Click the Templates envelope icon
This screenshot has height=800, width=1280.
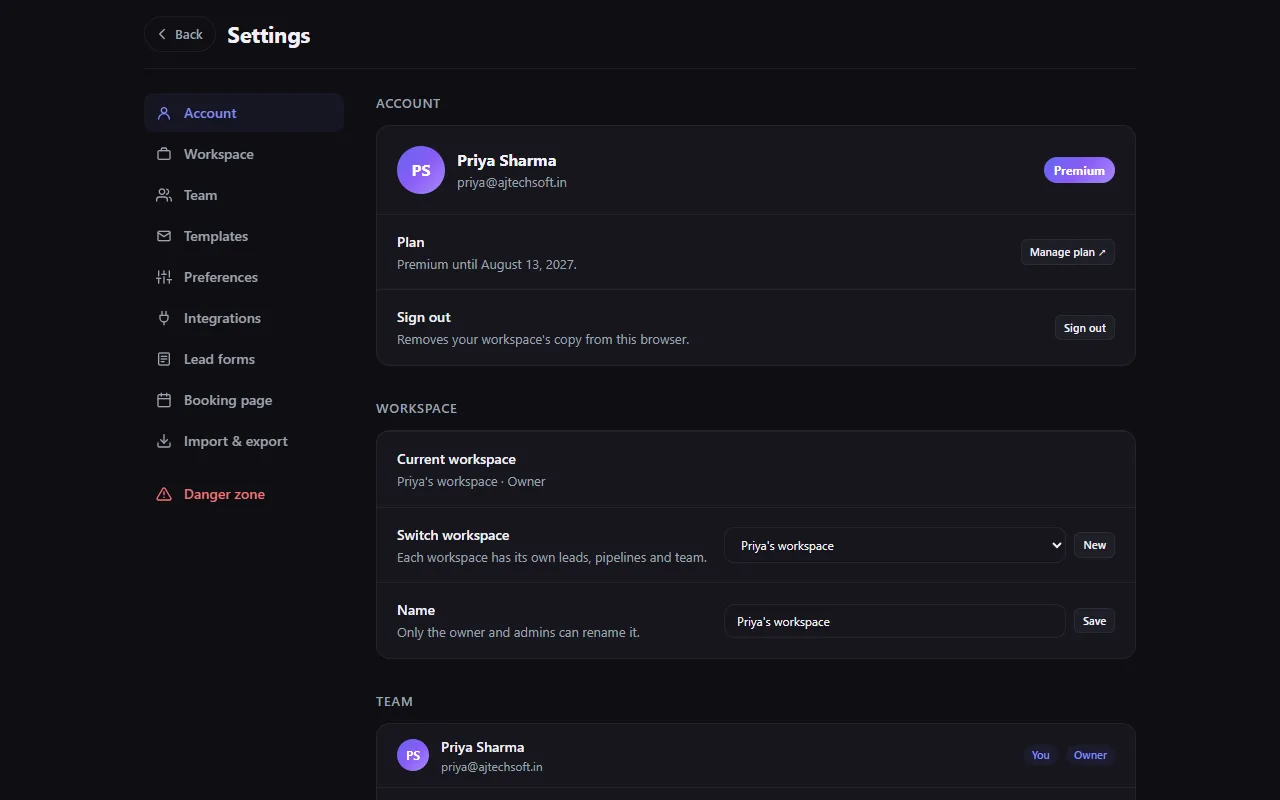click(x=164, y=236)
